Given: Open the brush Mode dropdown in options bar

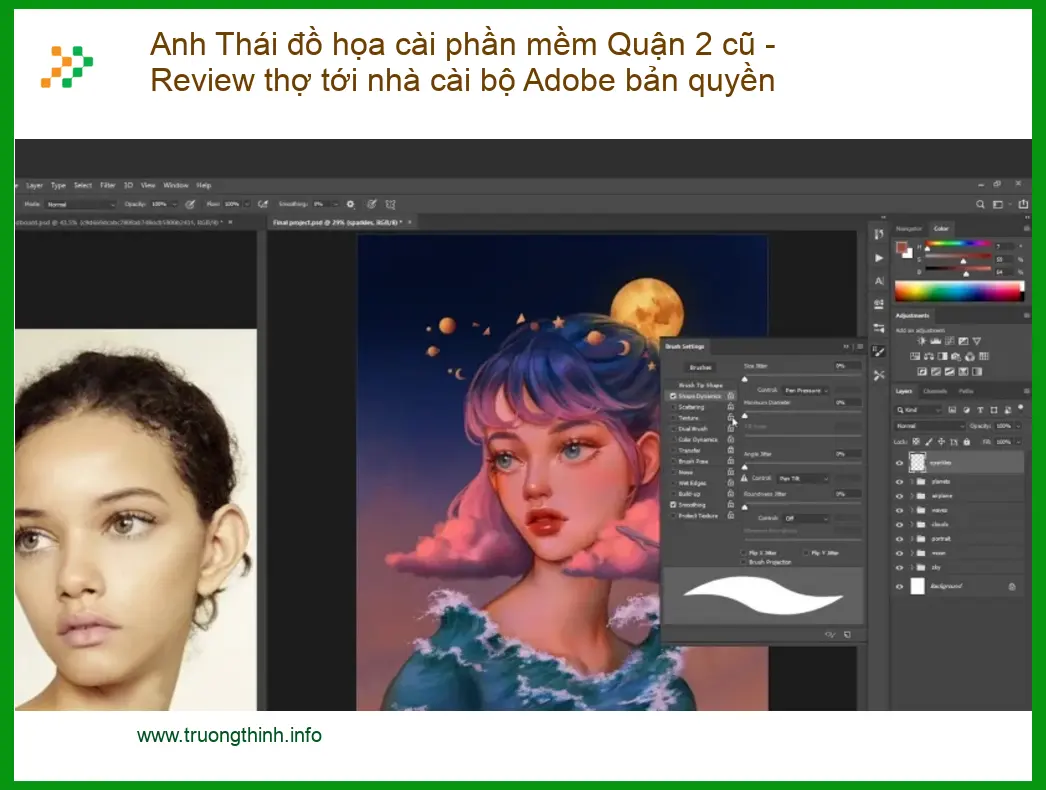Looking at the screenshot, I should [81, 204].
